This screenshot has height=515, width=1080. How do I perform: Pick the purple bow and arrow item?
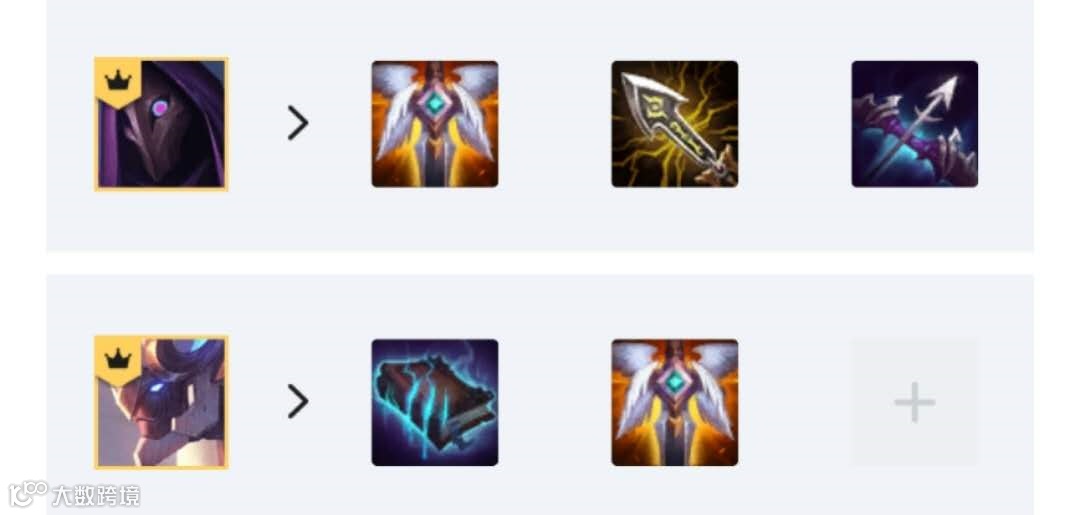tap(914, 124)
